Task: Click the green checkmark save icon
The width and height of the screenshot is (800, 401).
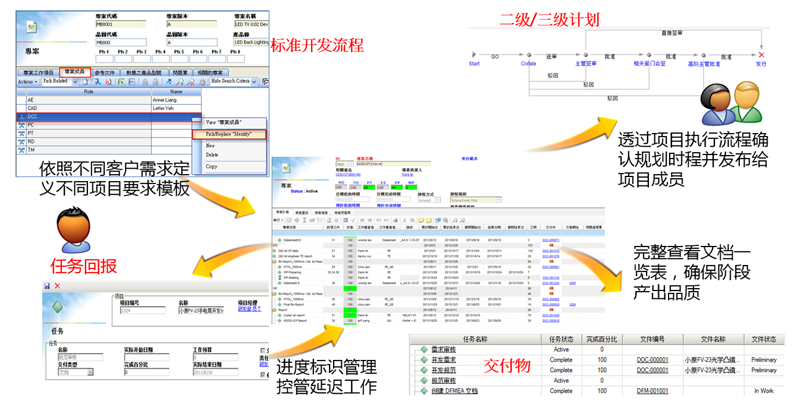Action: click(47, 287)
